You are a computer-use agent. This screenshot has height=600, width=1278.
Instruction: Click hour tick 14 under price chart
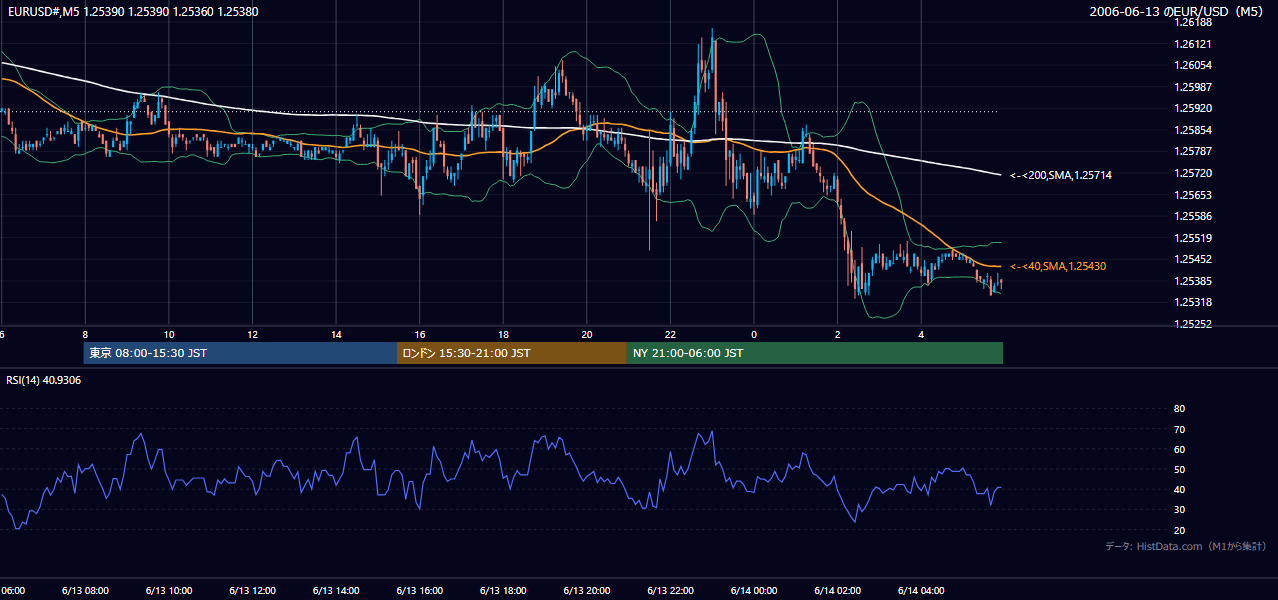coord(336,334)
